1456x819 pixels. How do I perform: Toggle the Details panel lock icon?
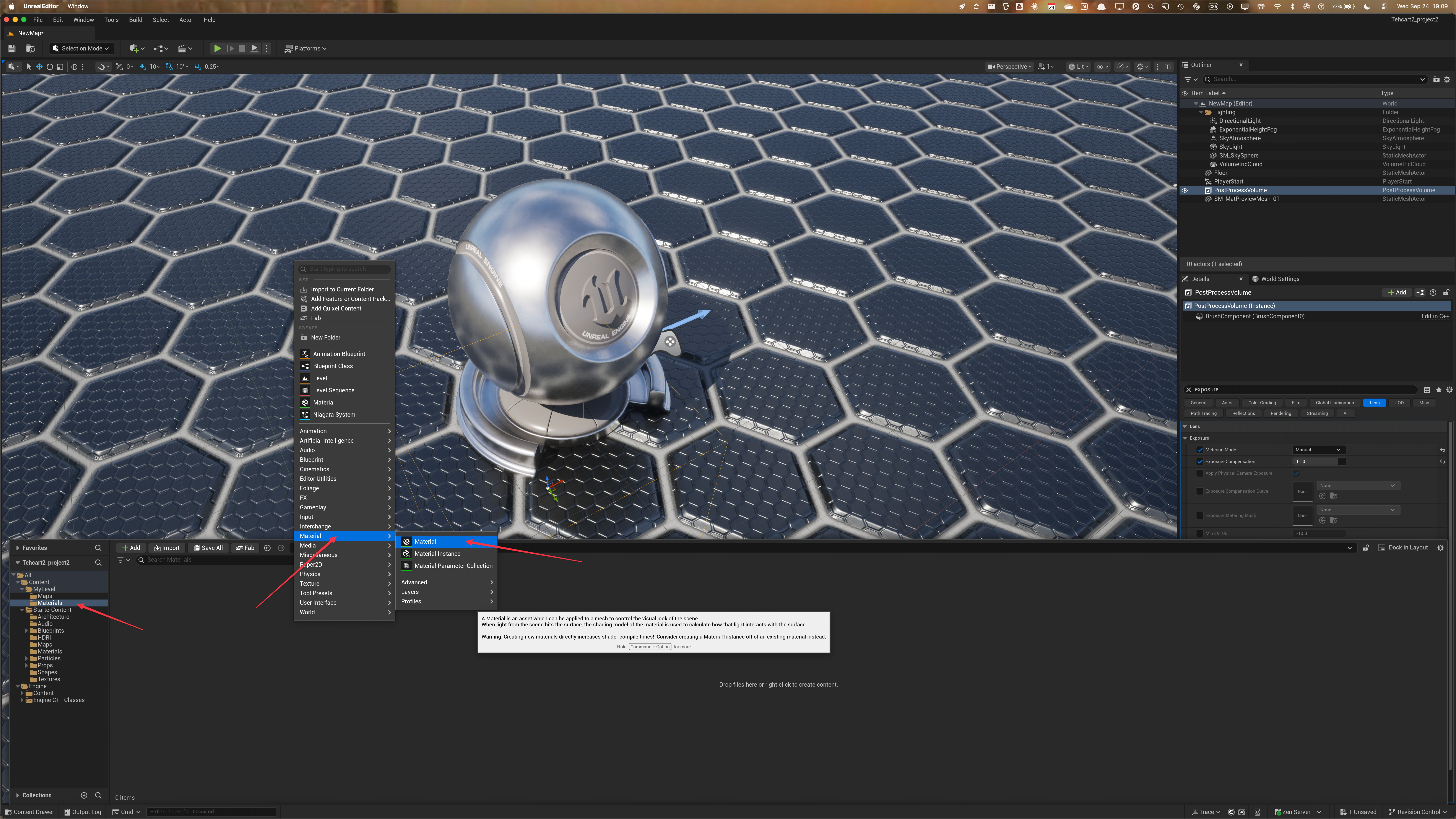[x=1446, y=293]
